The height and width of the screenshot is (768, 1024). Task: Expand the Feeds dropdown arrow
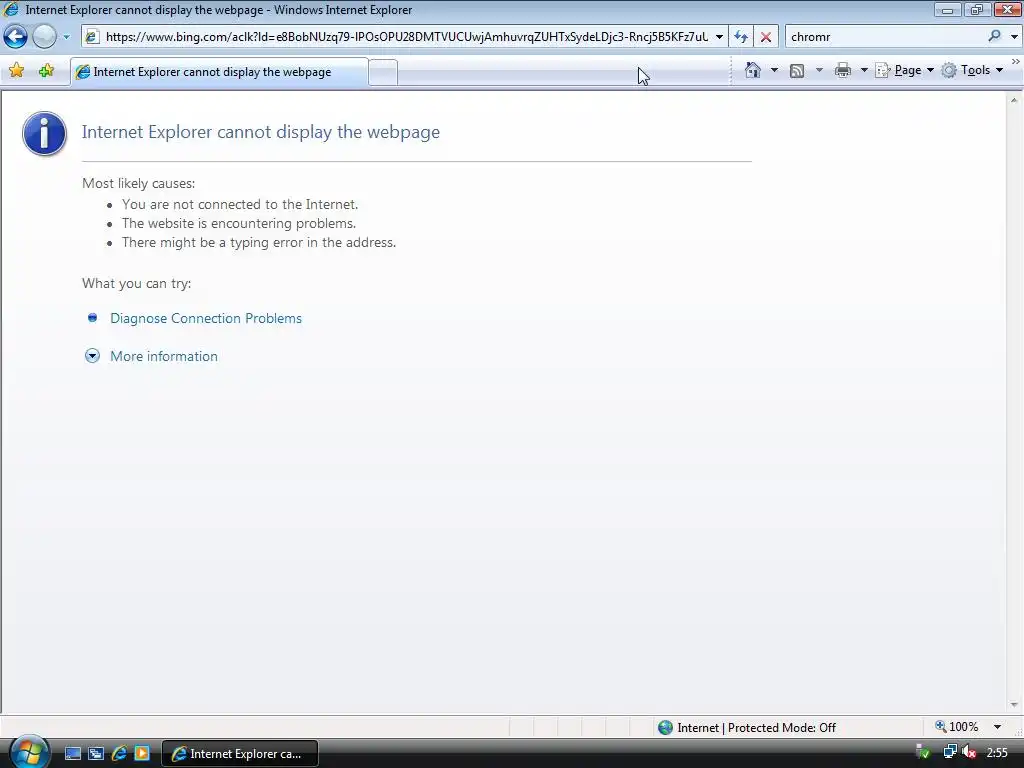[x=820, y=70]
